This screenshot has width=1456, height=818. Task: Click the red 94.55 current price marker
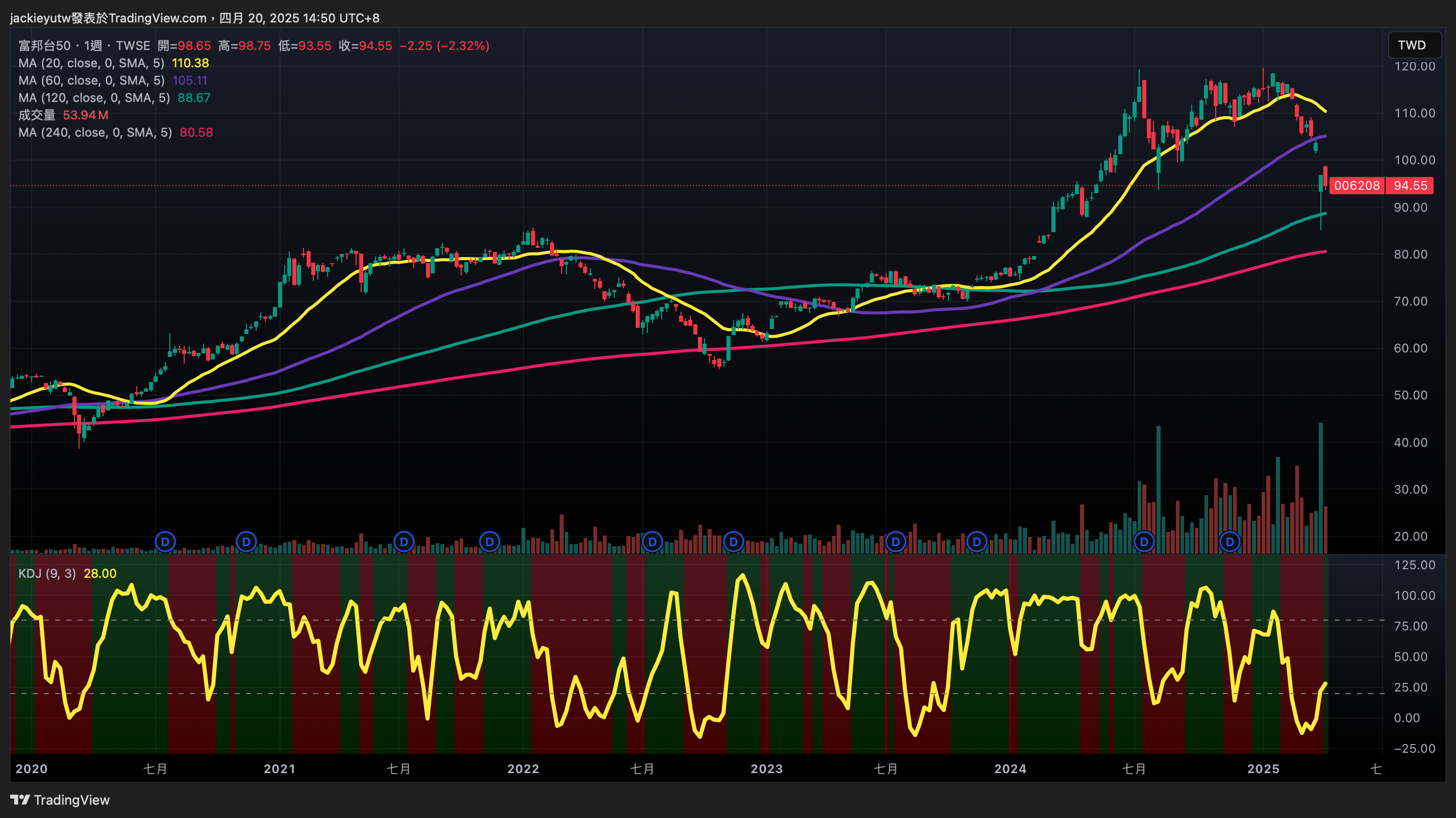tap(1410, 185)
